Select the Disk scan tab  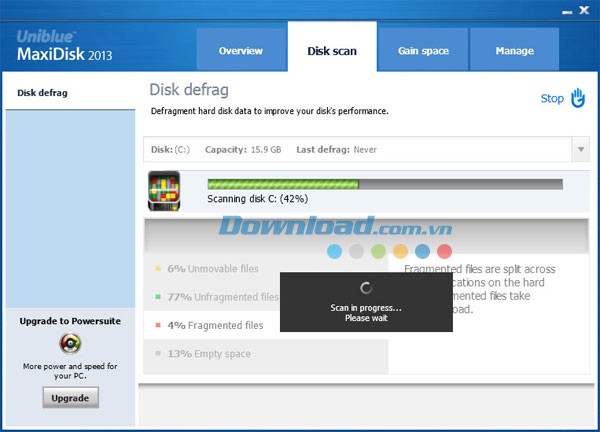click(x=332, y=51)
